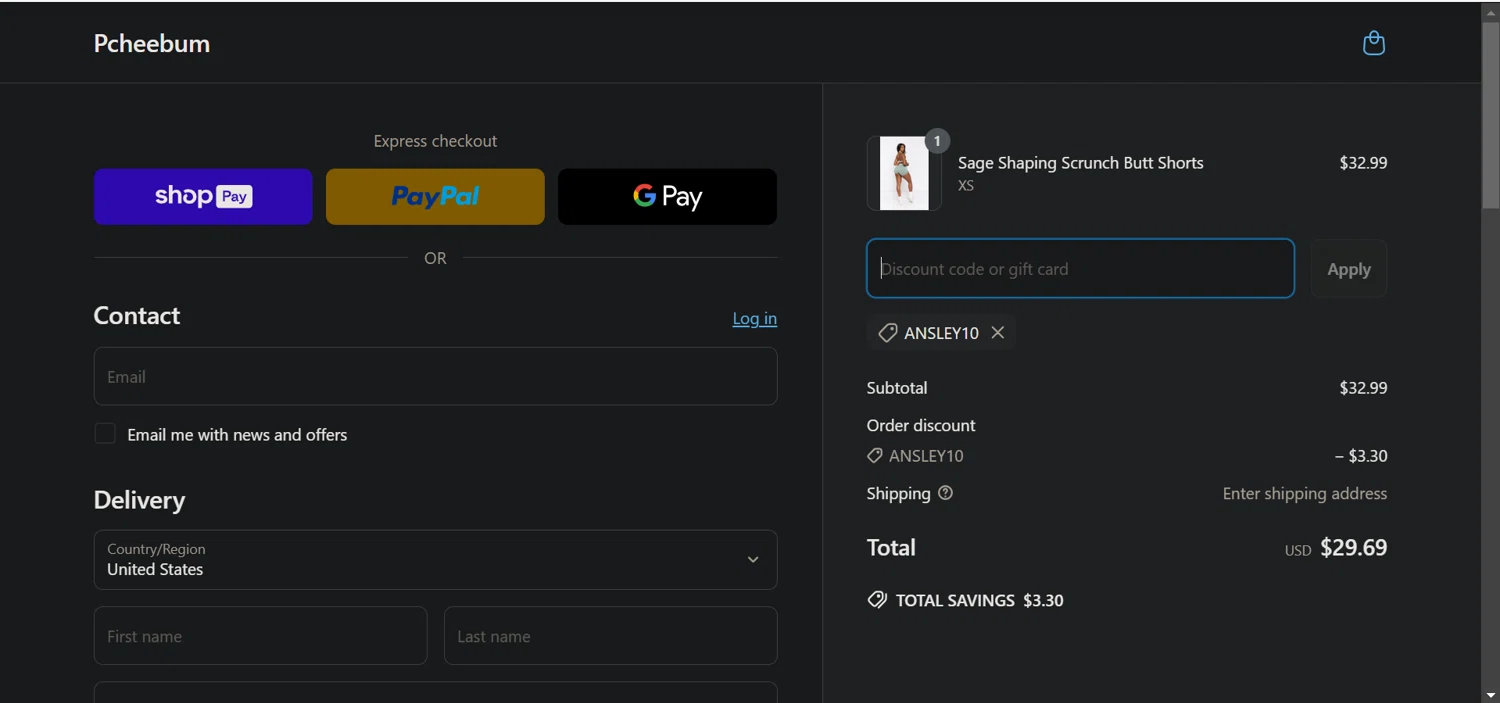Screen dimensions: 1500x703
Task: Apply the discount code
Action: click(1348, 269)
